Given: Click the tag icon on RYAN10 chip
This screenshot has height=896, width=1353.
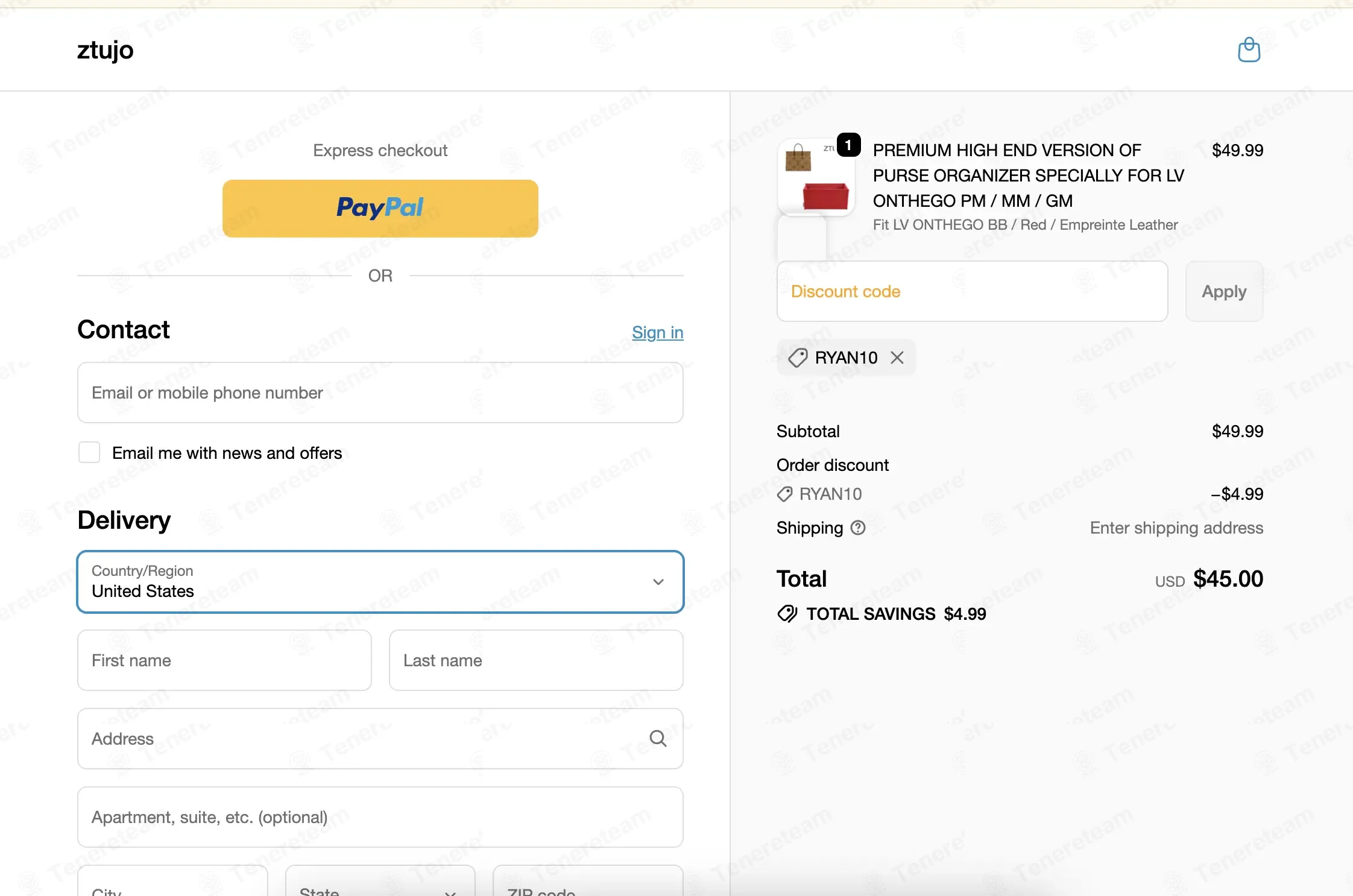Looking at the screenshot, I should [798, 358].
